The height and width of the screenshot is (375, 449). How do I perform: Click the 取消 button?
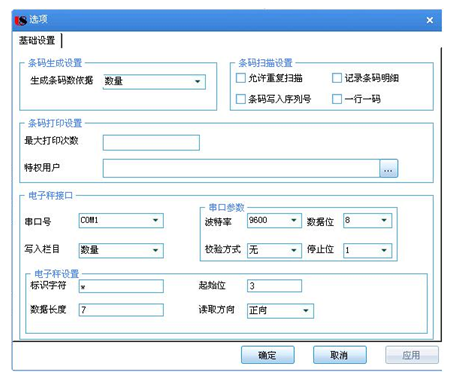(x=340, y=355)
